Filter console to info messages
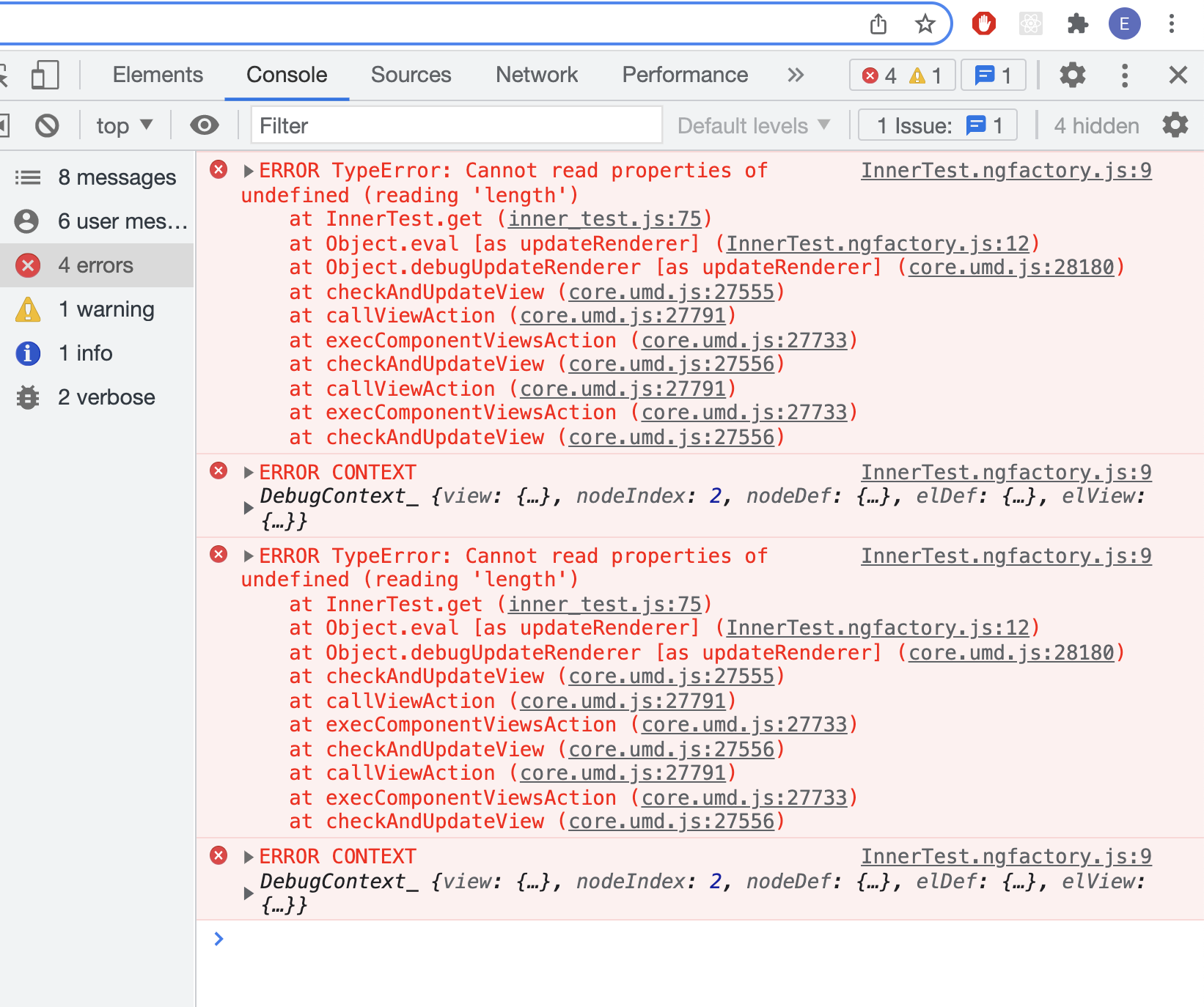The image size is (1204, 1007). tap(86, 353)
